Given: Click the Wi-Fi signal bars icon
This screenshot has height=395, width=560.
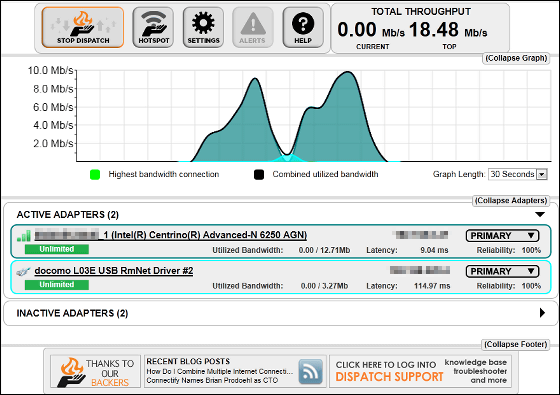Looking at the screenshot, I should click(24, 235).
